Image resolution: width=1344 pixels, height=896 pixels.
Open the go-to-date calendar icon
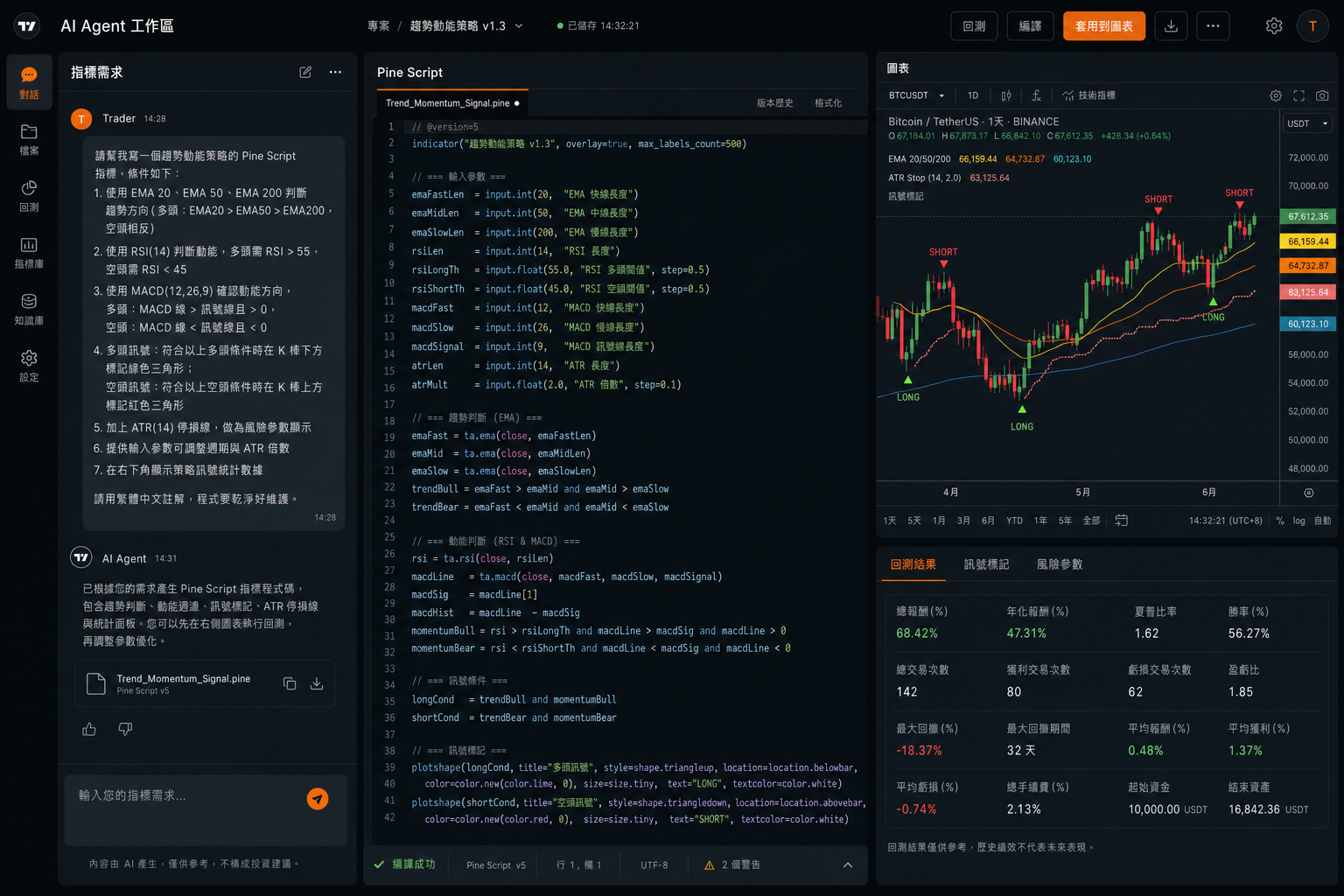(1121, 520)
